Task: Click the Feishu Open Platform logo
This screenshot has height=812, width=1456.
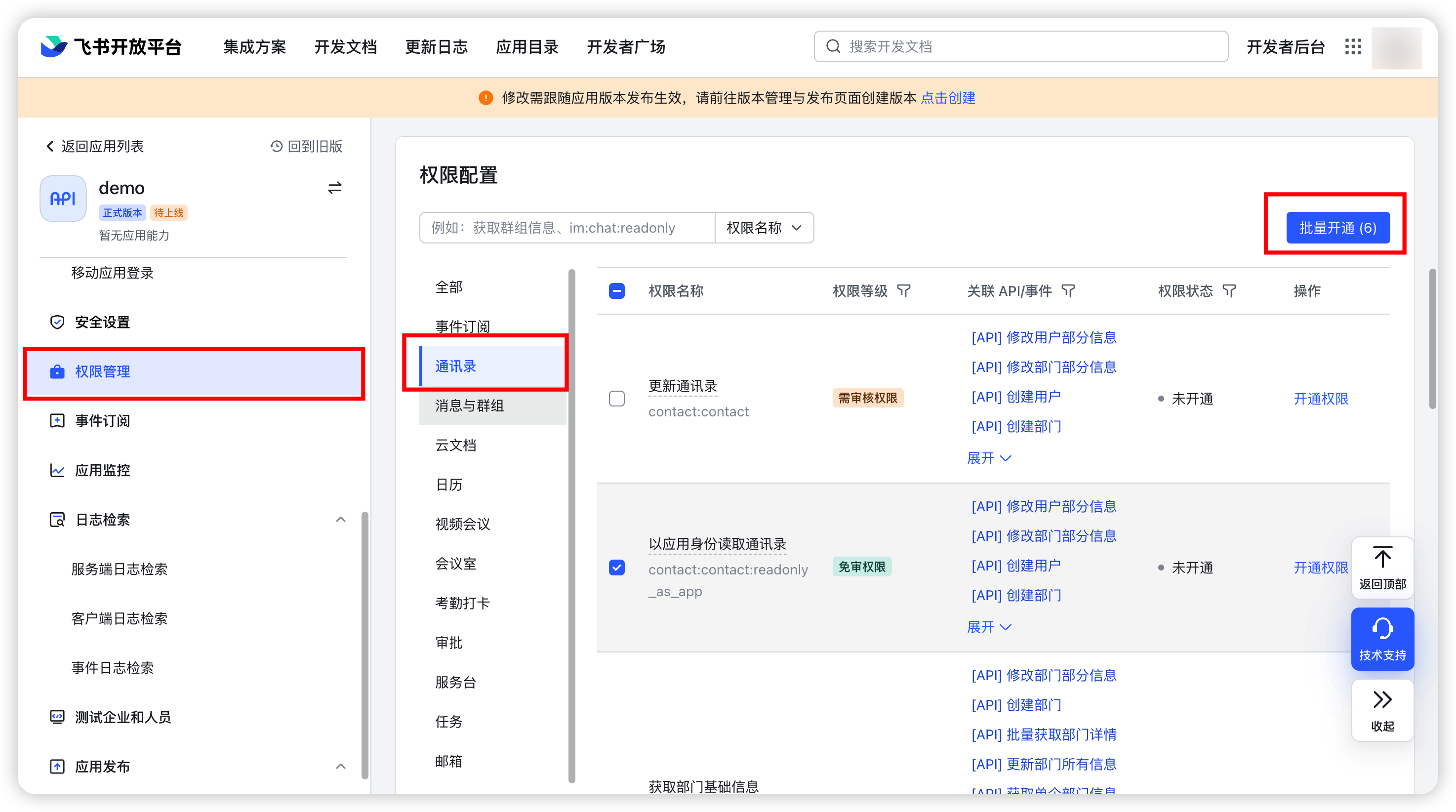Action: [x=111, y=46]
